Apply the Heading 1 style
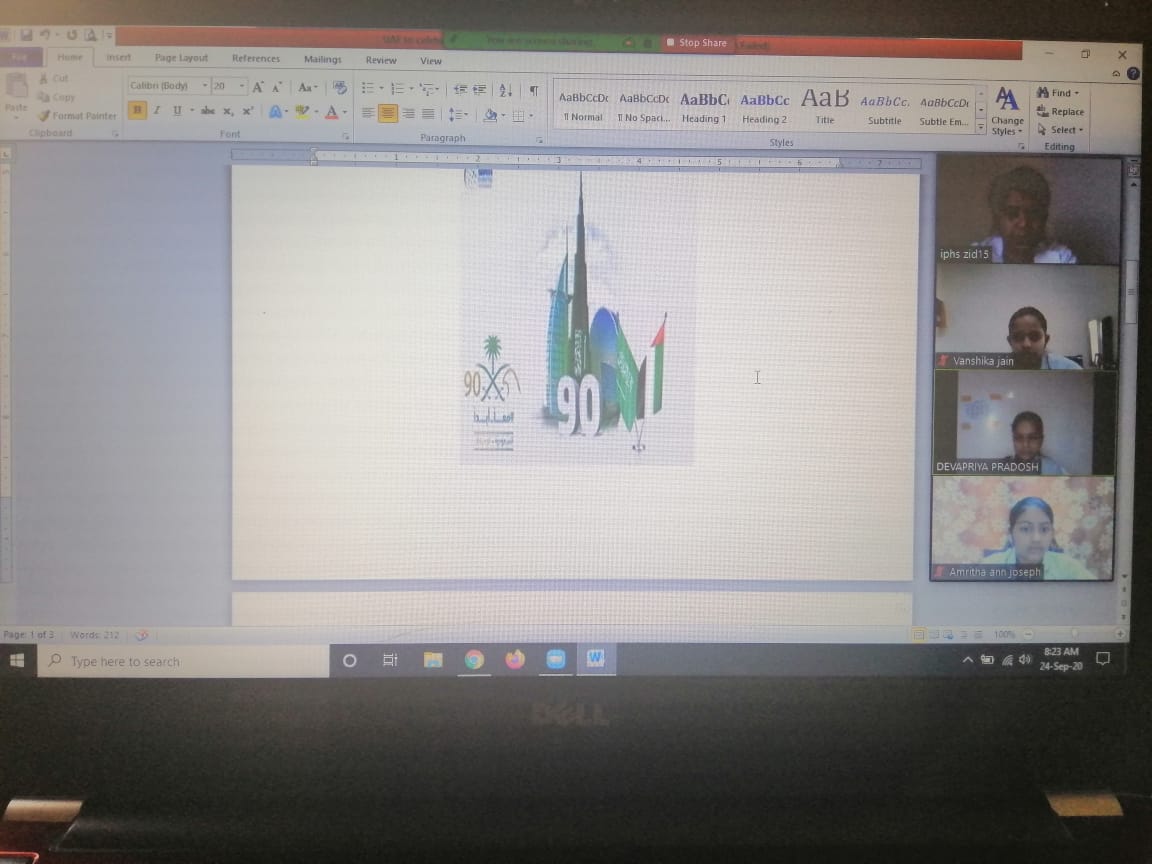The width and height of the screenshot is (1152, 864). (x=704, y=108)
